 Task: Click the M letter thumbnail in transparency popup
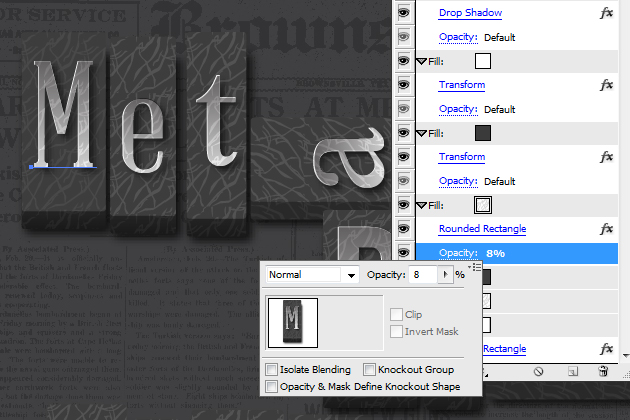click(292, 323)
